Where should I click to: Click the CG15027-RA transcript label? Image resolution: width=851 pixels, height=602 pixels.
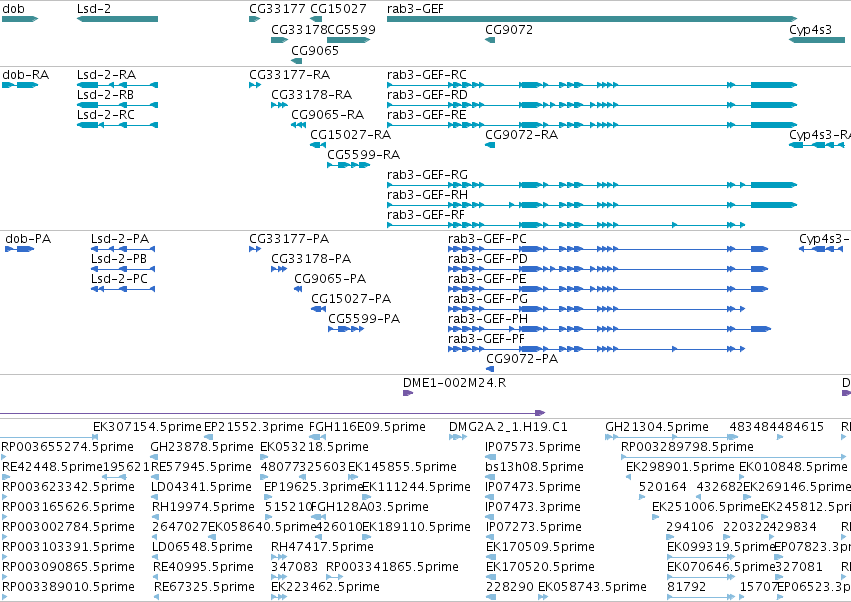click(x=351, y=134)
